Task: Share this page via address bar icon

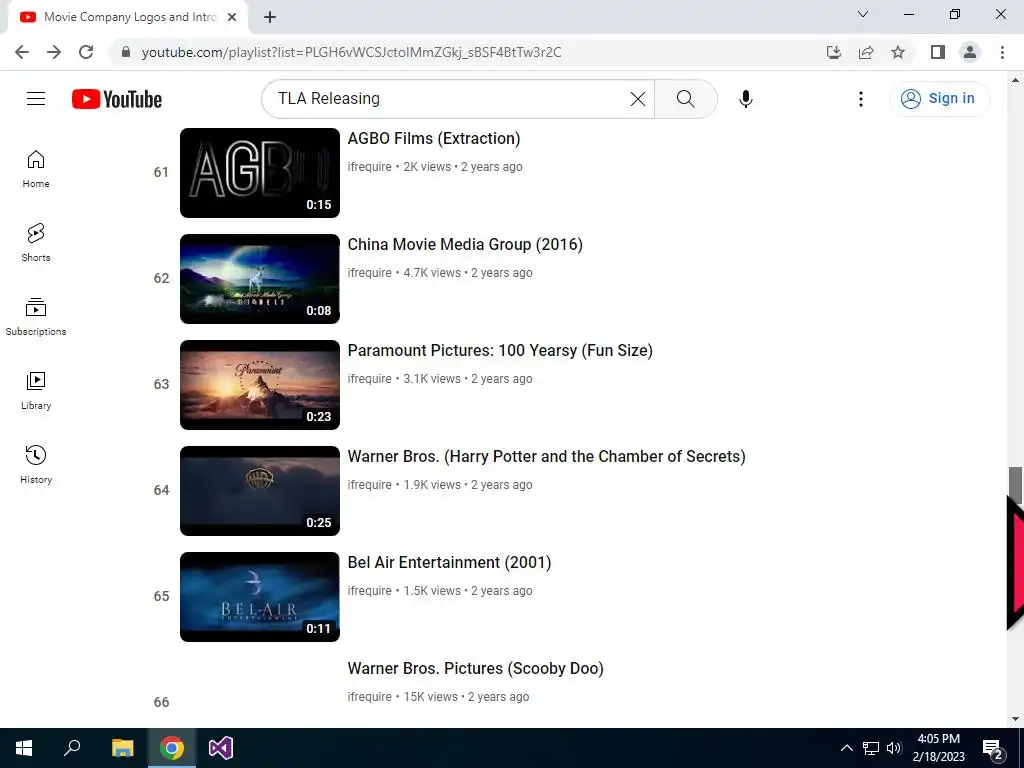Action: point(866,52)
